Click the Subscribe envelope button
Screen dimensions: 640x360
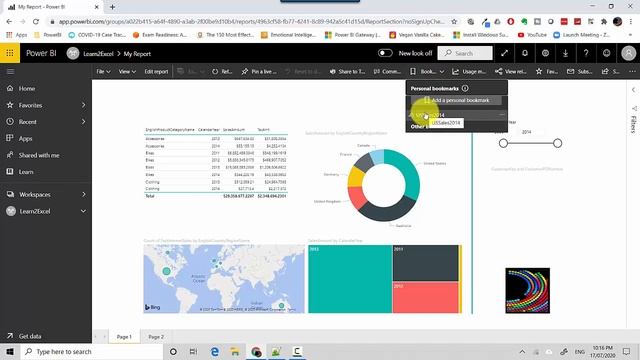580,71
